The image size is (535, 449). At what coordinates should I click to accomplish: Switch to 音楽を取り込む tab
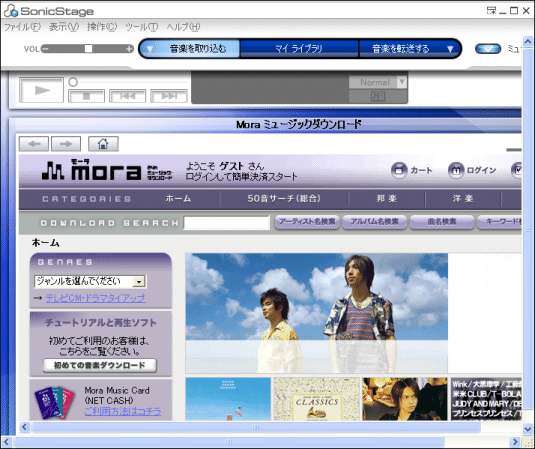[198, 49]
